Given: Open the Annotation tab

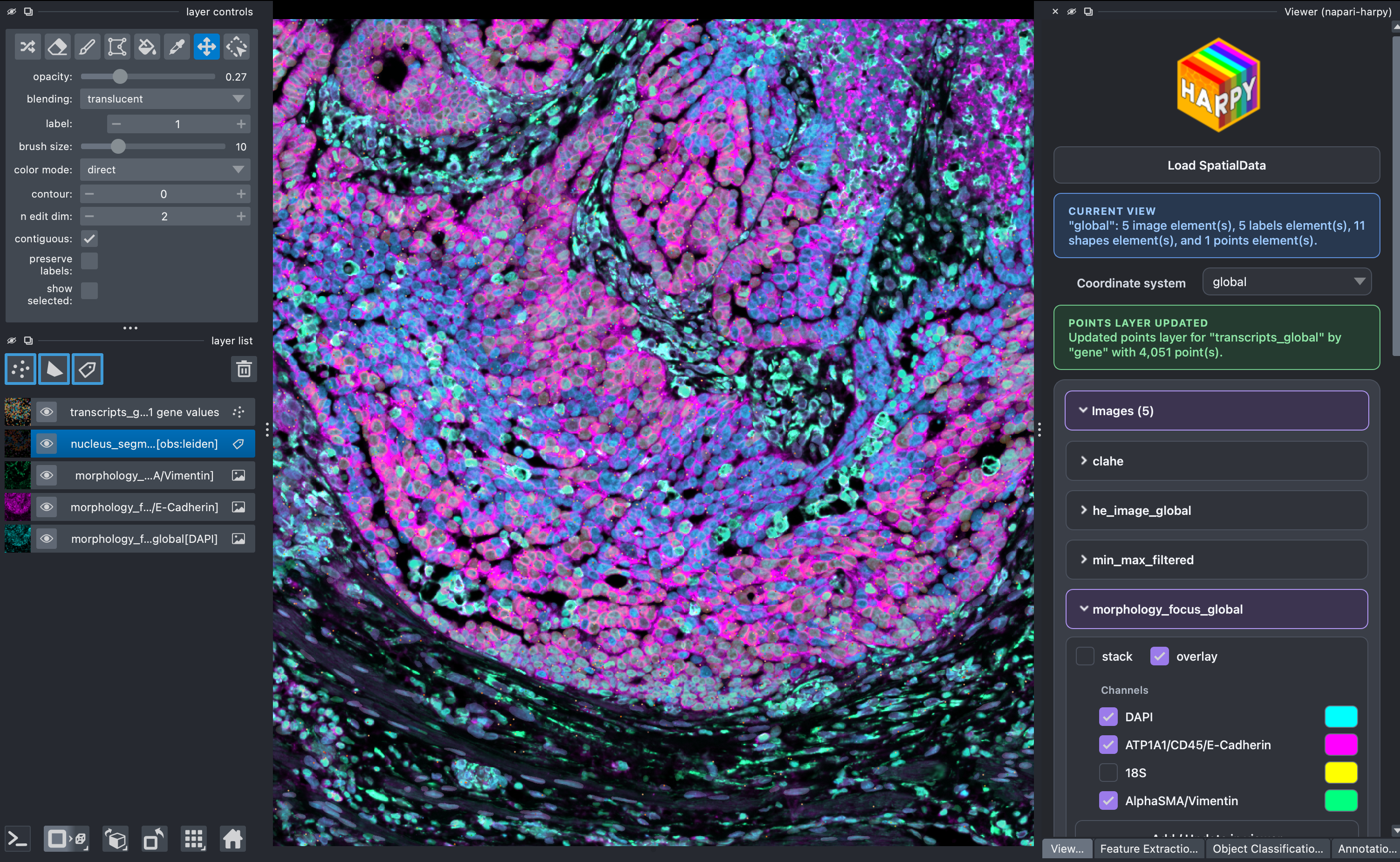Looking at the screenshot, I should [1367, 848].
